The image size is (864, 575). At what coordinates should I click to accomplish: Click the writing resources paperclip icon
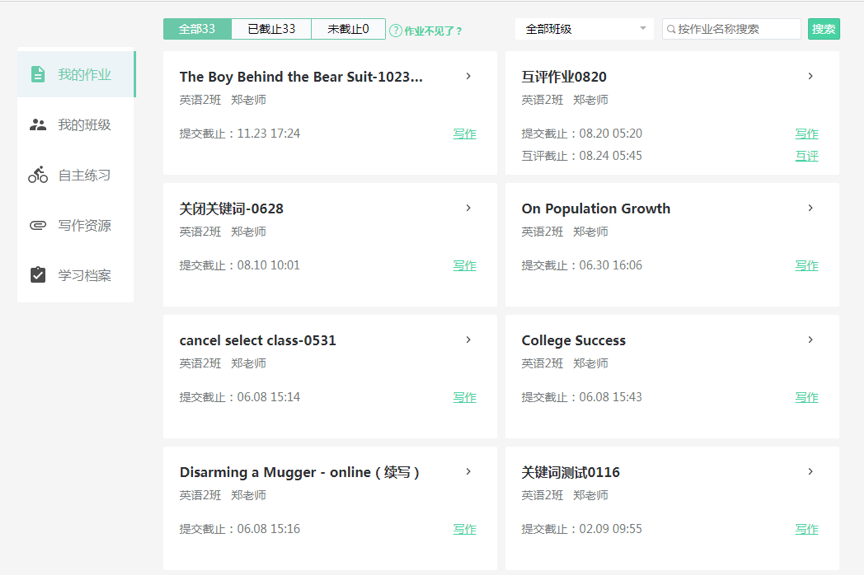point(38,225)
